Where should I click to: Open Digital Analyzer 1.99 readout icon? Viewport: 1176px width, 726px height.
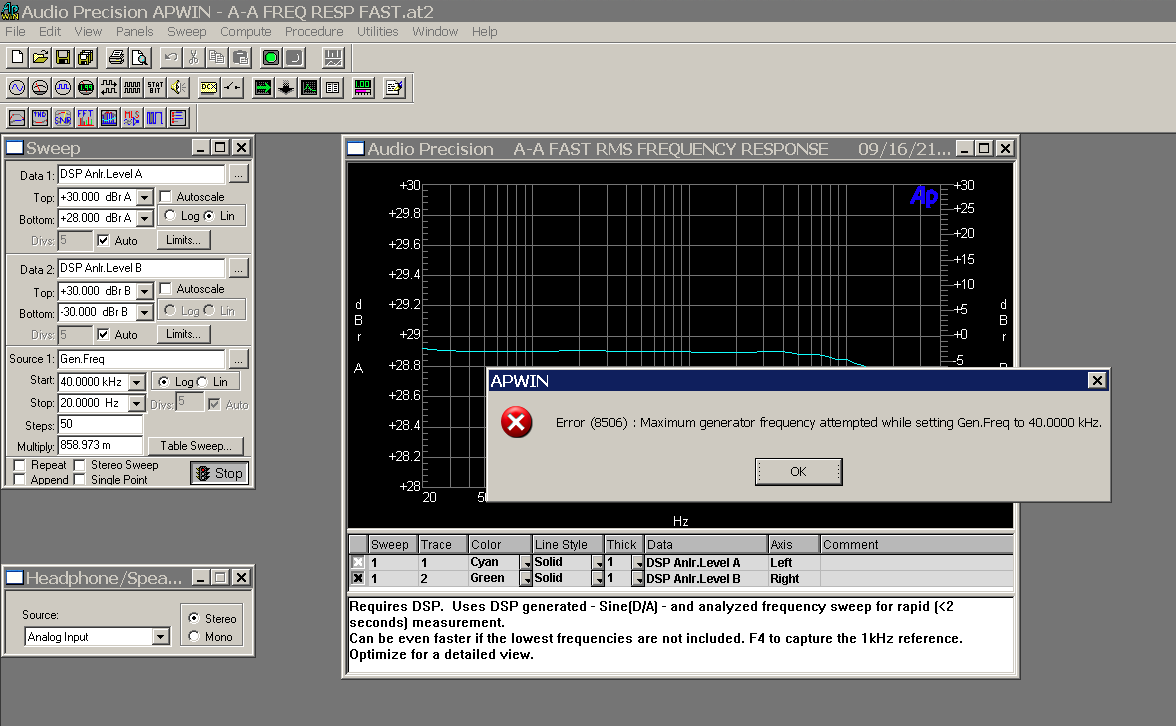[86, 88]
